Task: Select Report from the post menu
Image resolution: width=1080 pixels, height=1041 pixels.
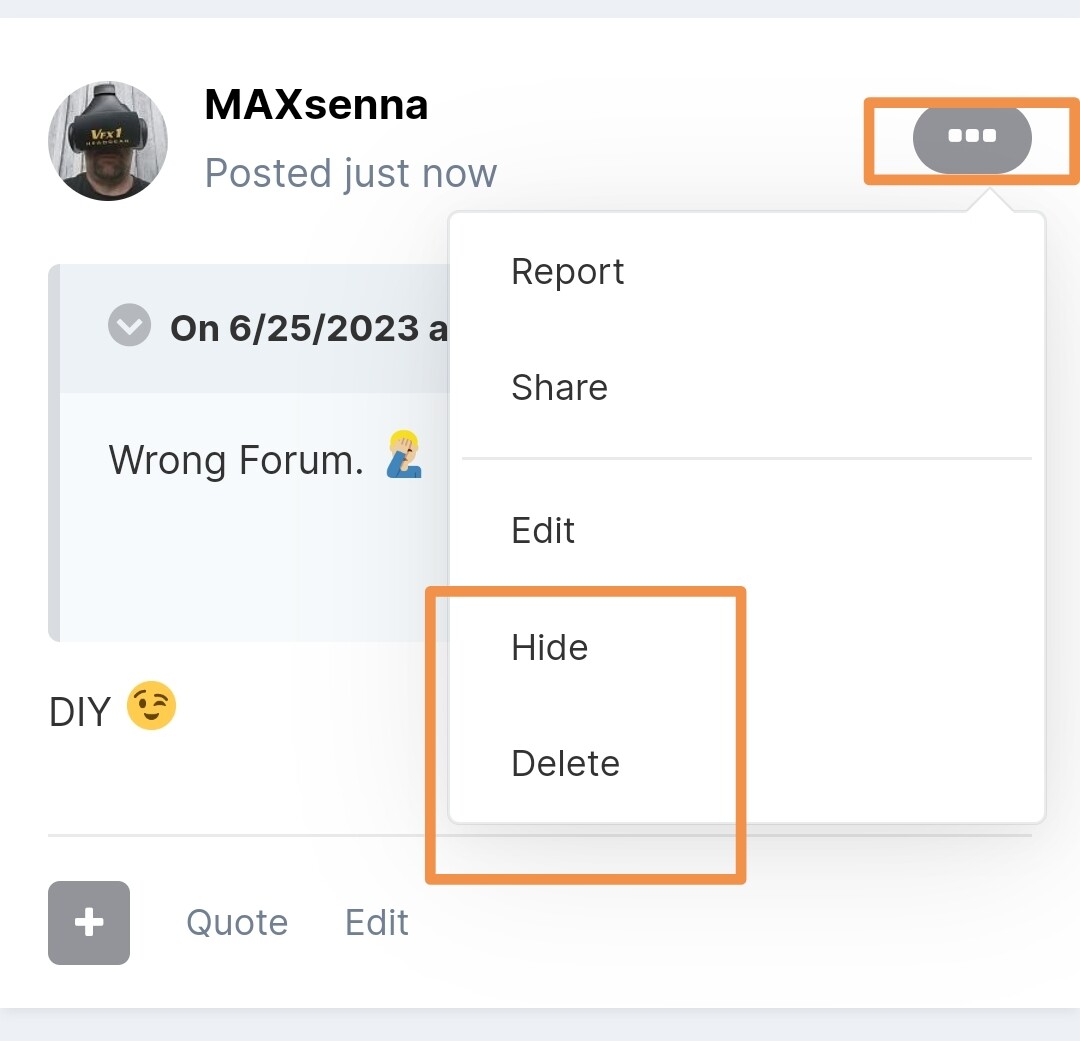Action: 568,271
